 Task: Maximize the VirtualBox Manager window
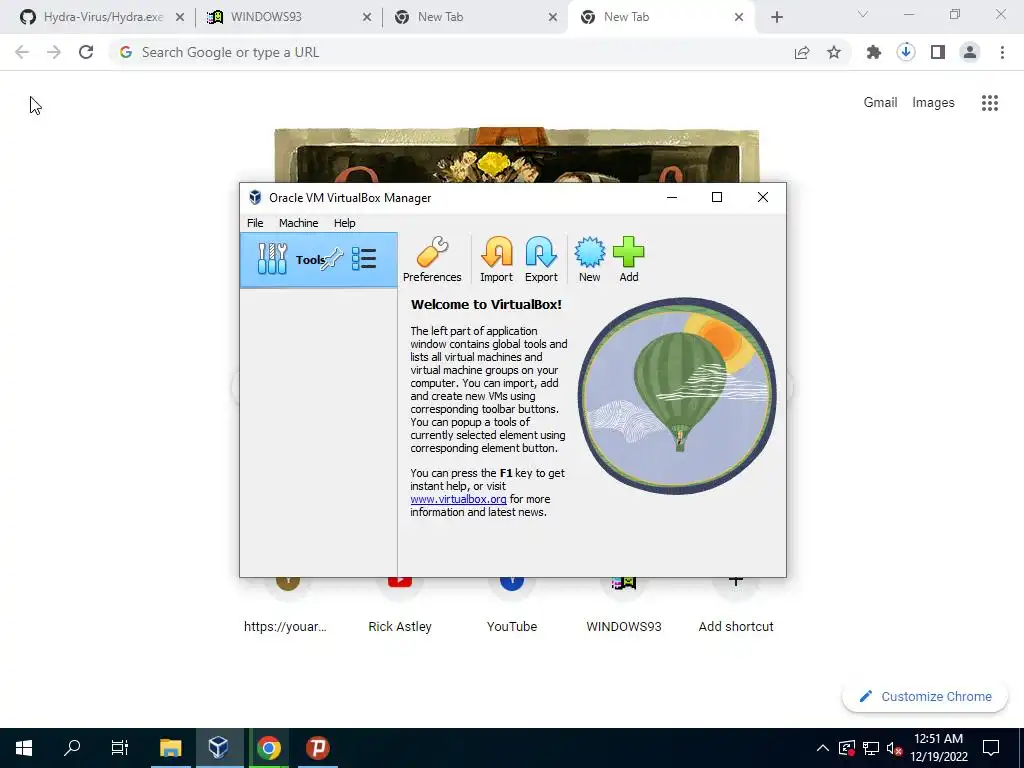[x=716, y=197]
